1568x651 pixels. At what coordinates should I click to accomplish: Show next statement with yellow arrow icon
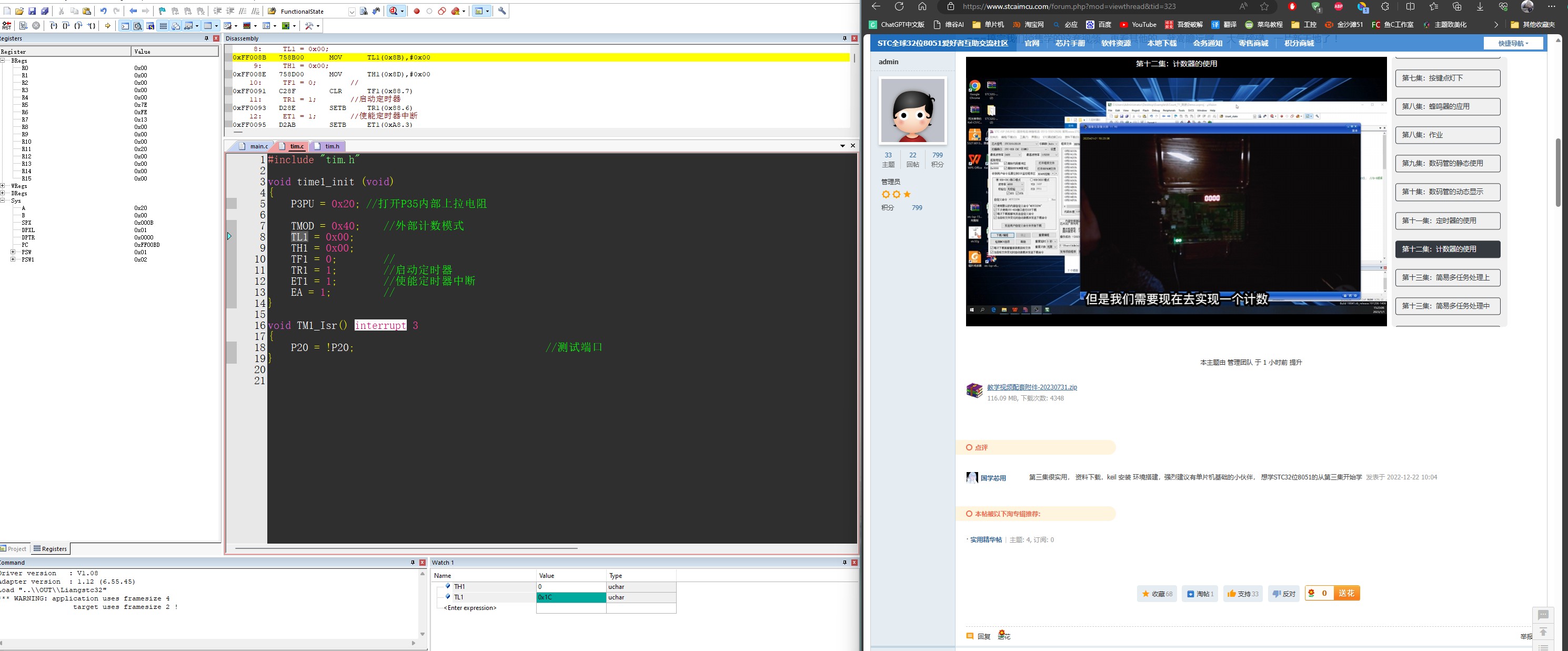[107, 26]
